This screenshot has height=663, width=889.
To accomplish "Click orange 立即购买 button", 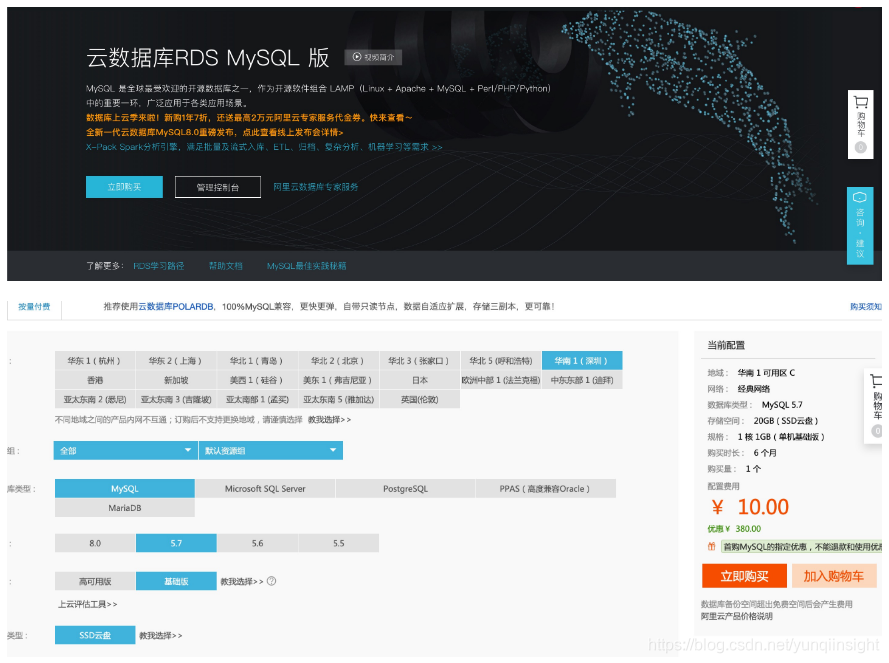I will tap(744, 576).
